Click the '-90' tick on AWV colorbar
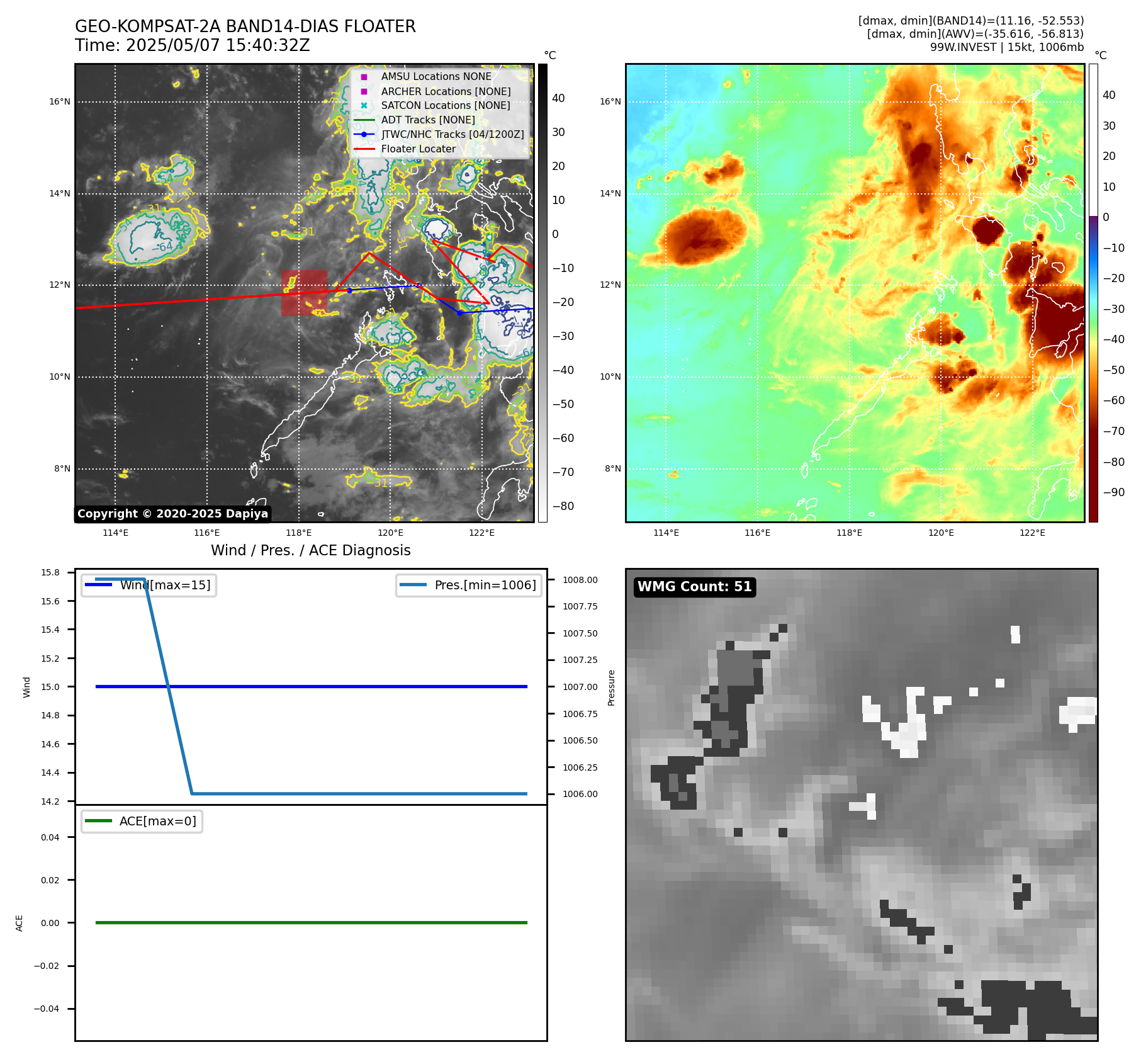1141x1064 pixels. click(x=1114, y=492)
